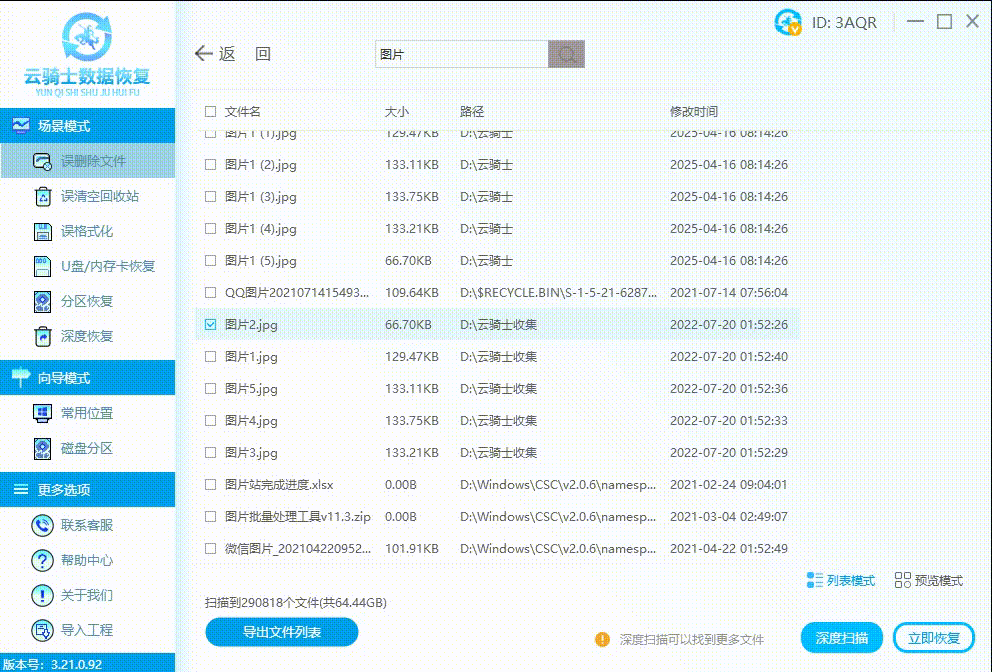Focus the search field containing 图片
This screenshot has height=672, width=992.
point(462,54)
